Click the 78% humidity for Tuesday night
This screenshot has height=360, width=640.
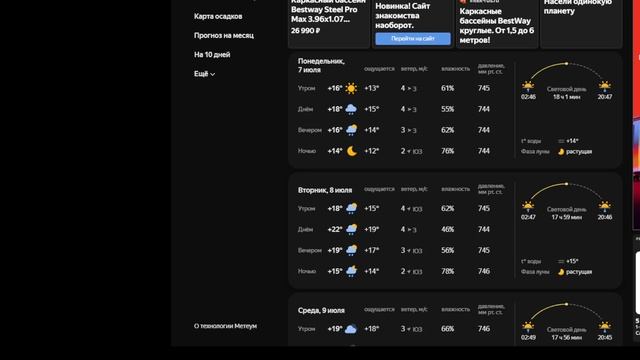pos(447,271)
